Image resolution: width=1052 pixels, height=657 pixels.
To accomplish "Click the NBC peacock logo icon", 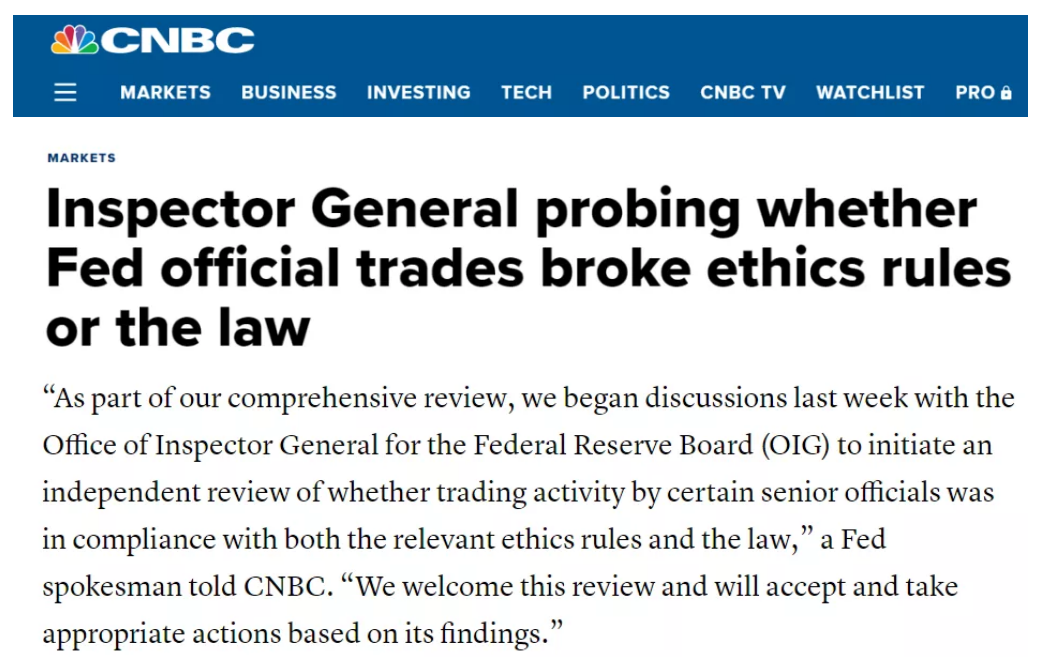I will pos(74,40).
